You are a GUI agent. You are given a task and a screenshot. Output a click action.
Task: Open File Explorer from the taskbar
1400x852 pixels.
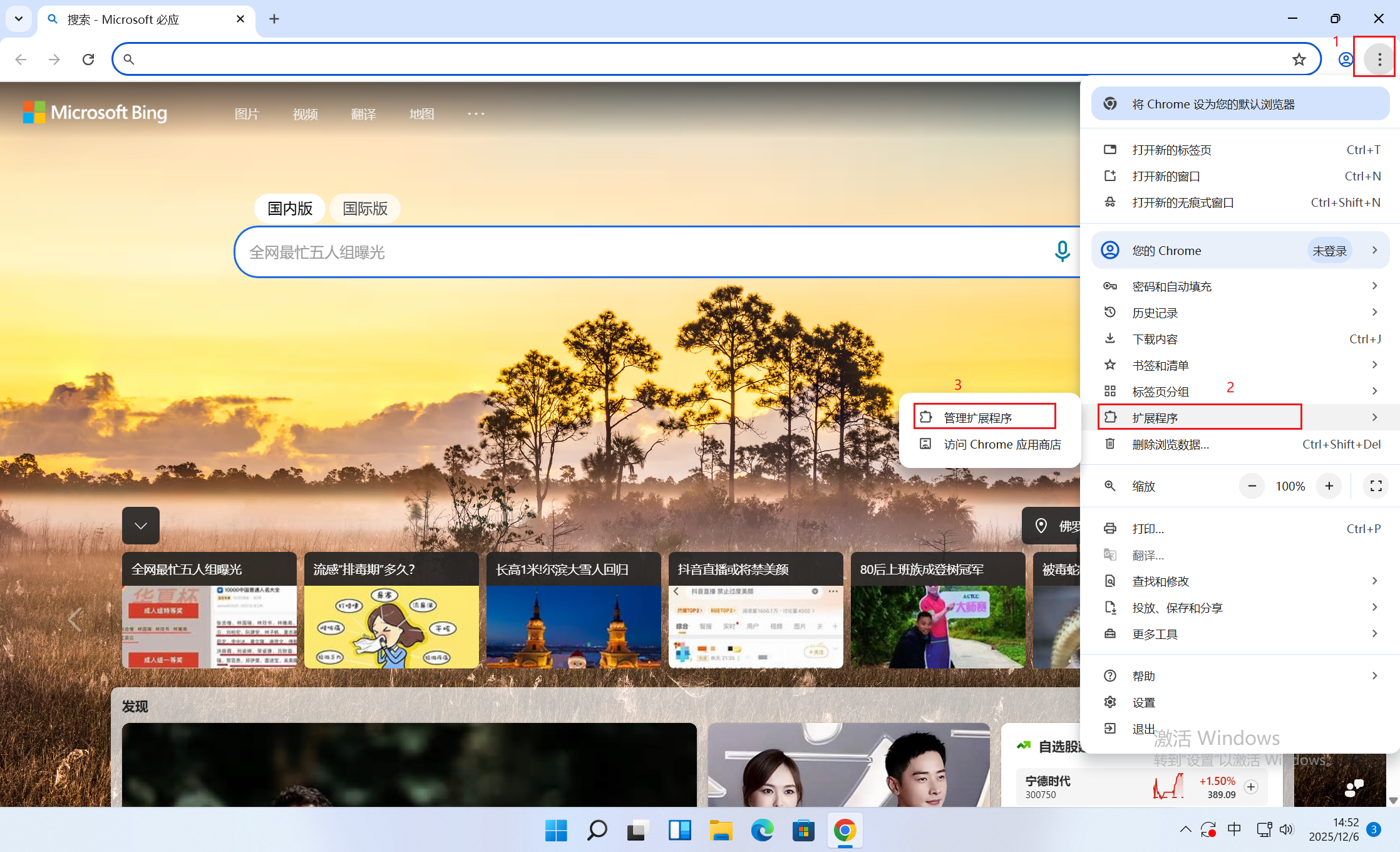tap(721, 831)
